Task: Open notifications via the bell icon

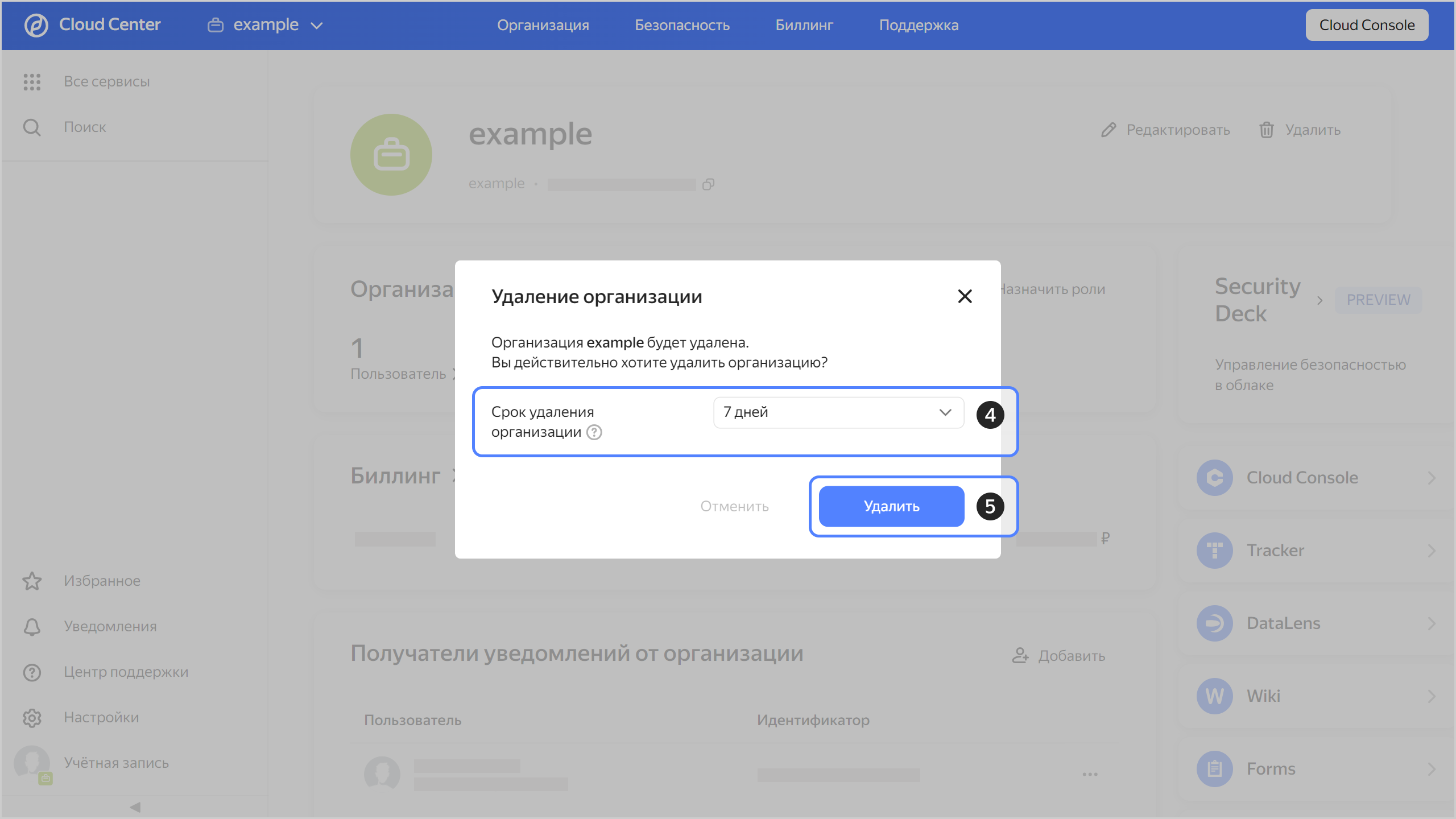Action: pyautogui.click(x=32, y=626)
